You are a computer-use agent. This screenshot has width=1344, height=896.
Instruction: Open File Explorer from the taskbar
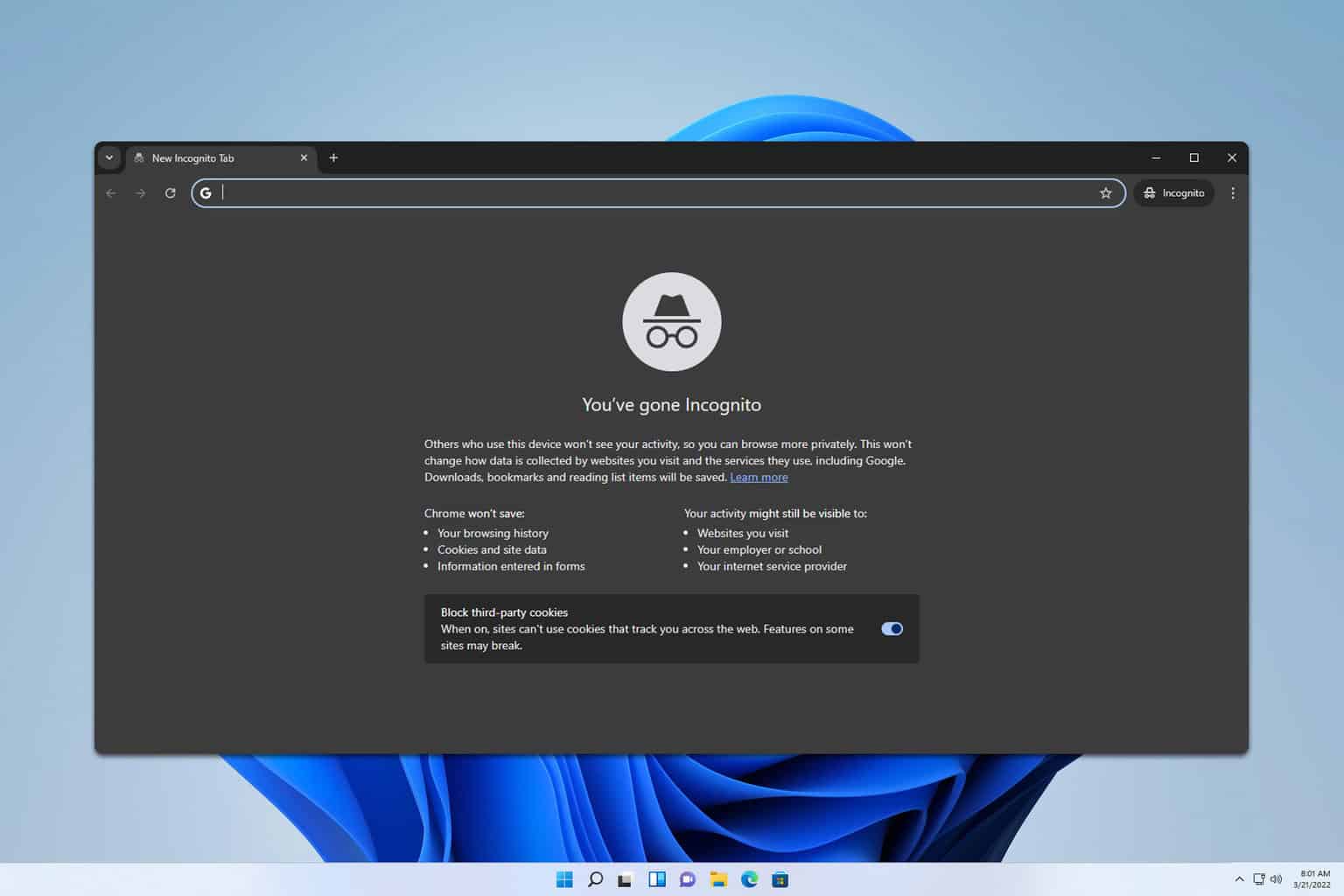coord(718,879)
